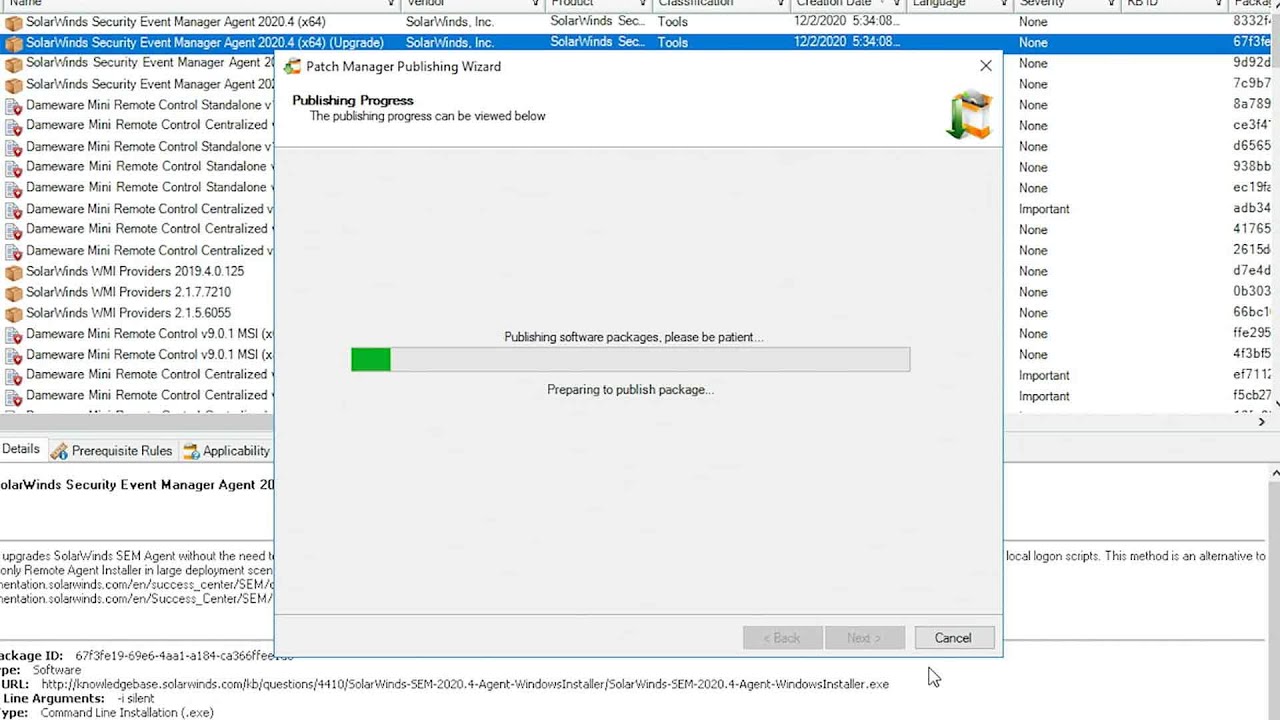This screenshot has width=1280, height=720.
Task: Click the disabled Next button
Action: pos(865,638)
